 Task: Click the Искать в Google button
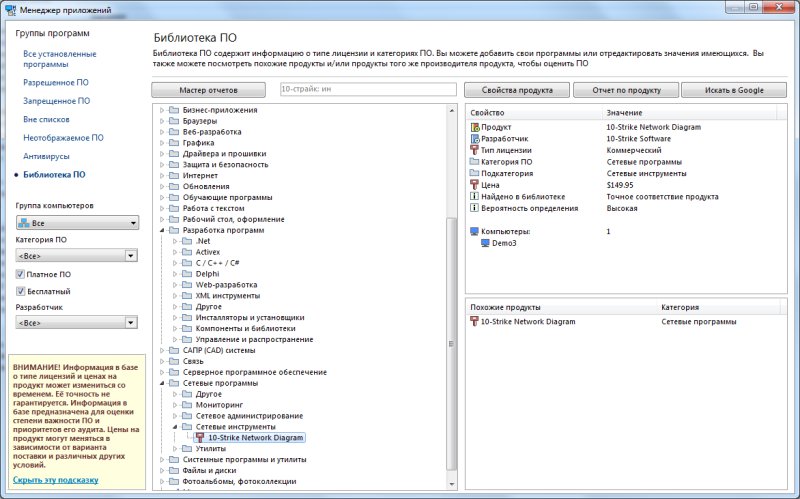tap(734, 90)
